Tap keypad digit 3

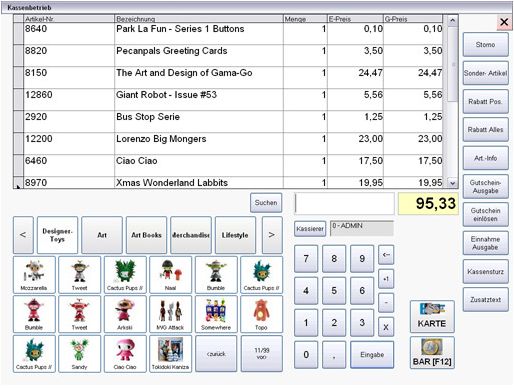click(362, 323)
